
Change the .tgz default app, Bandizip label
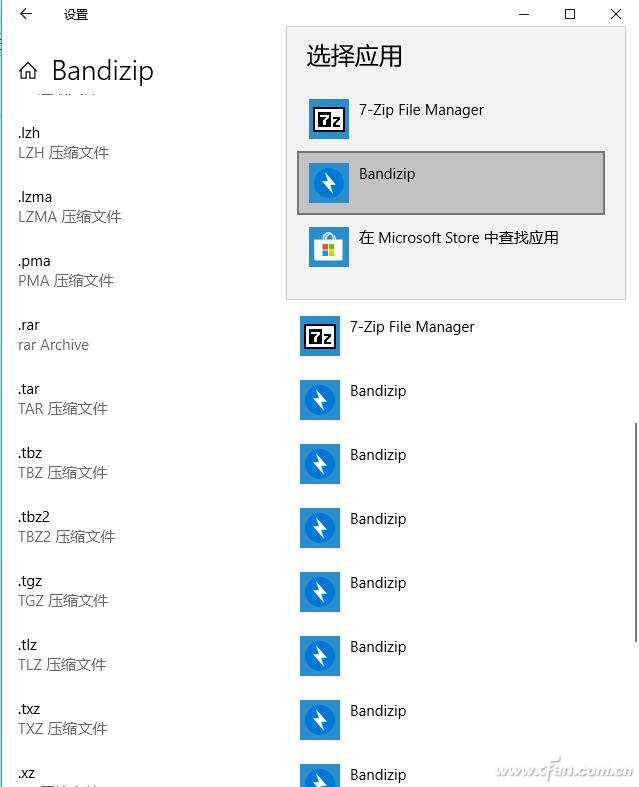(378, 583)
